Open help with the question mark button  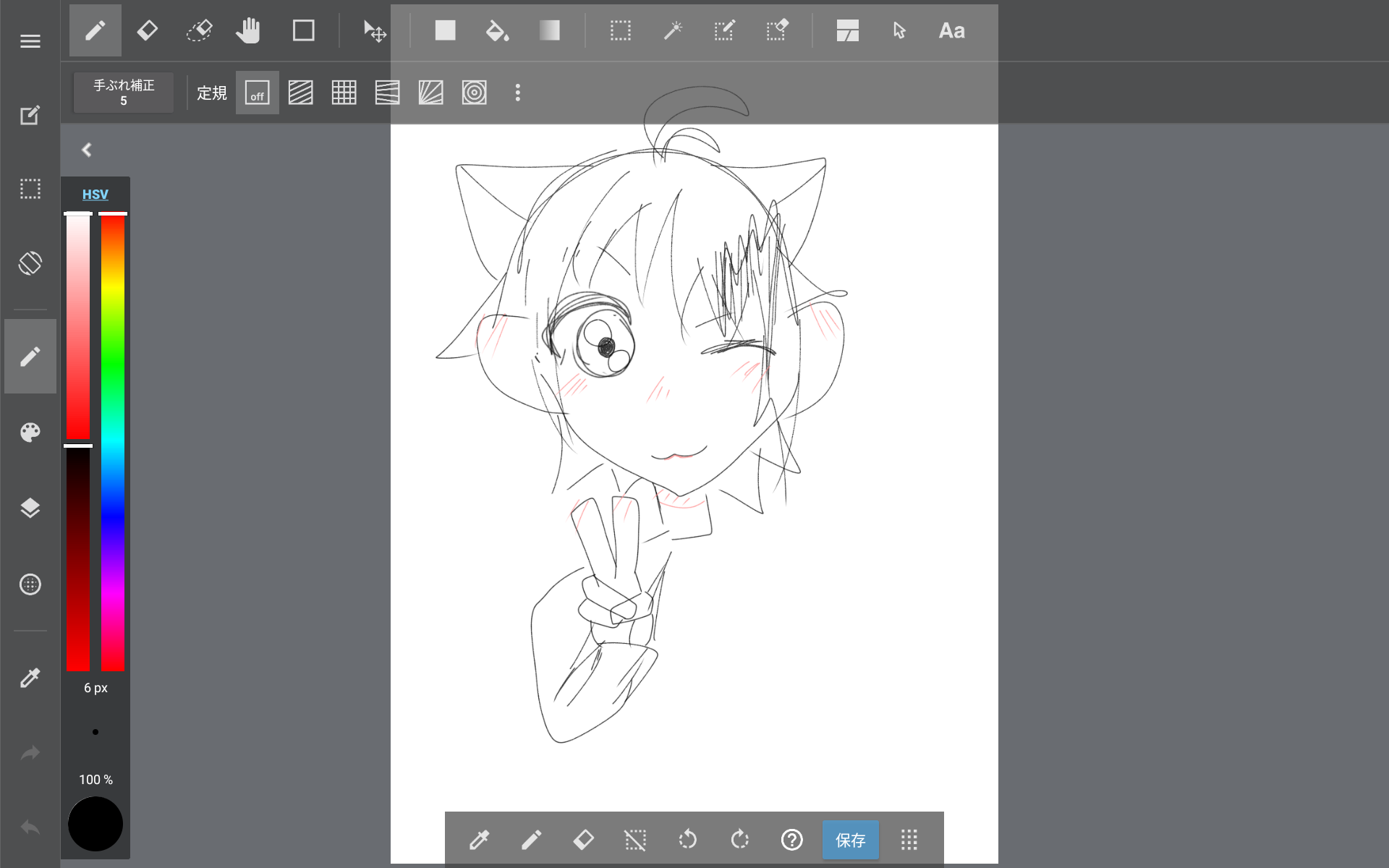(x=791, y=840)
